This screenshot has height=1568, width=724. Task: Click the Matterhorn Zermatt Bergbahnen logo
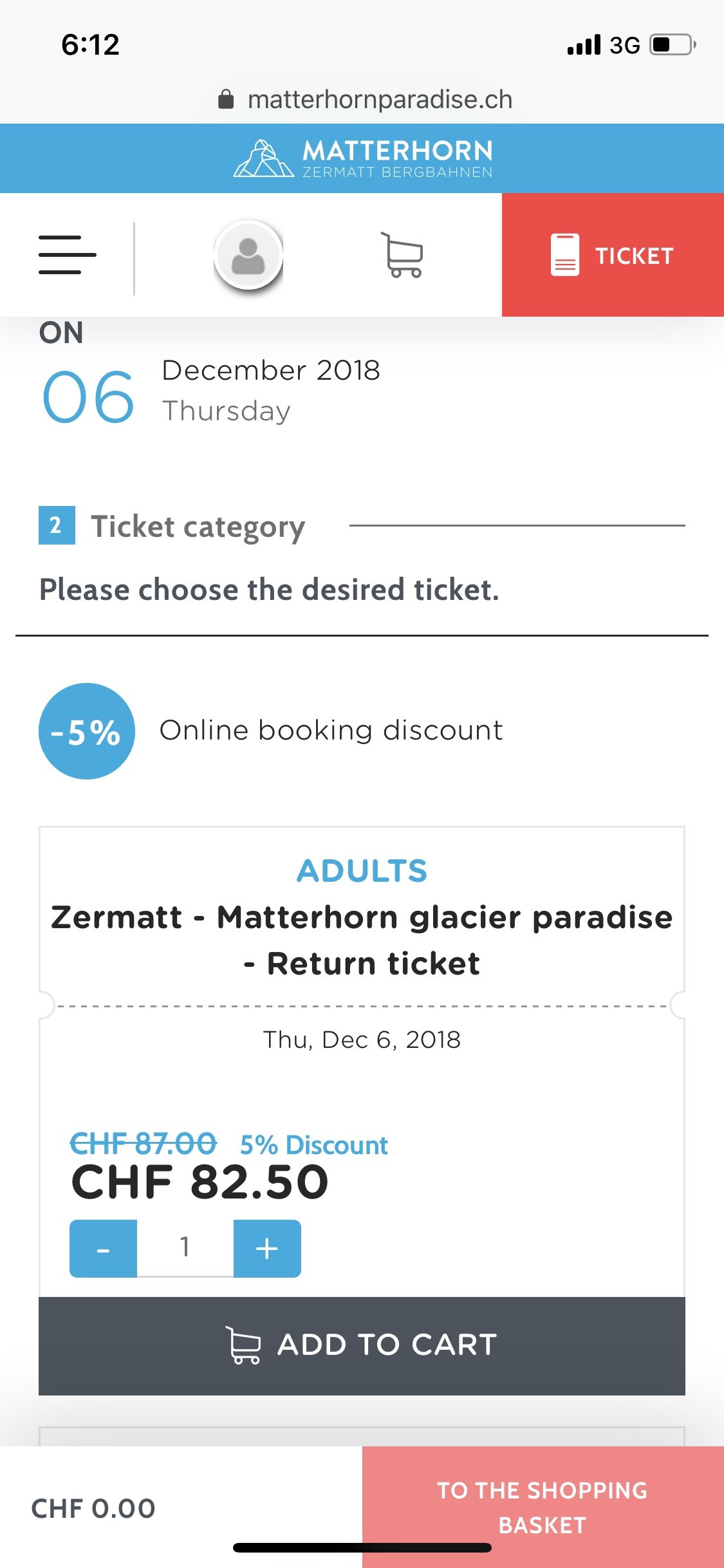click(x=362, y=158)
